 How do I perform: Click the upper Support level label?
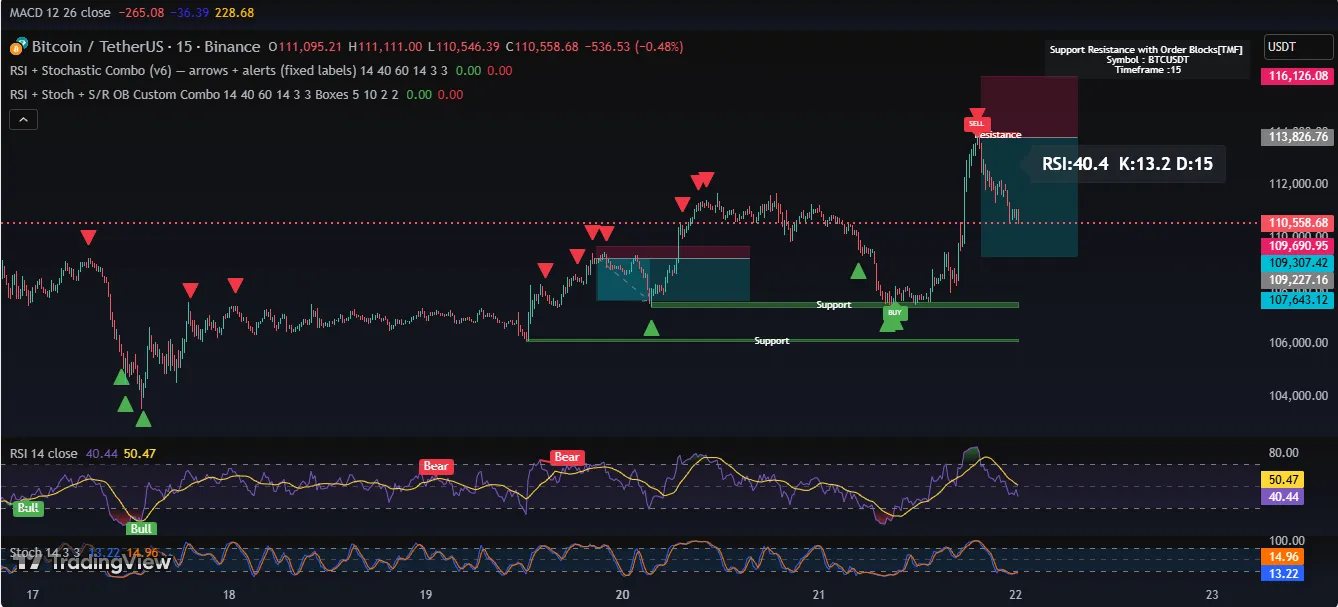click(833, 304)
